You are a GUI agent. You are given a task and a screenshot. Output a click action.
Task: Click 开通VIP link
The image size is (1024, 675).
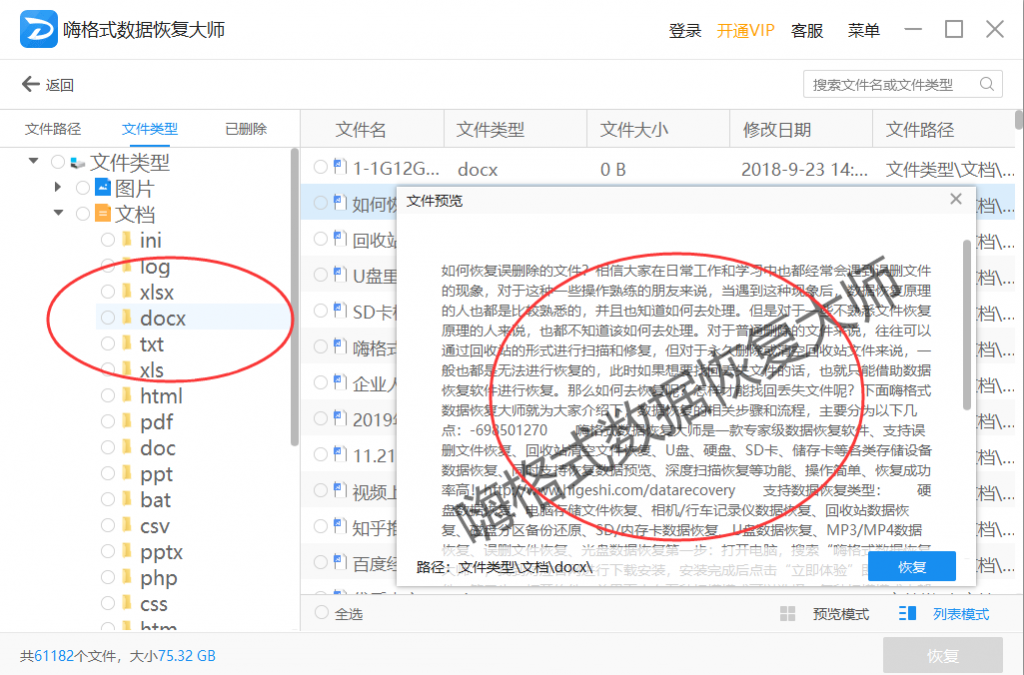(x=746, y=31)
